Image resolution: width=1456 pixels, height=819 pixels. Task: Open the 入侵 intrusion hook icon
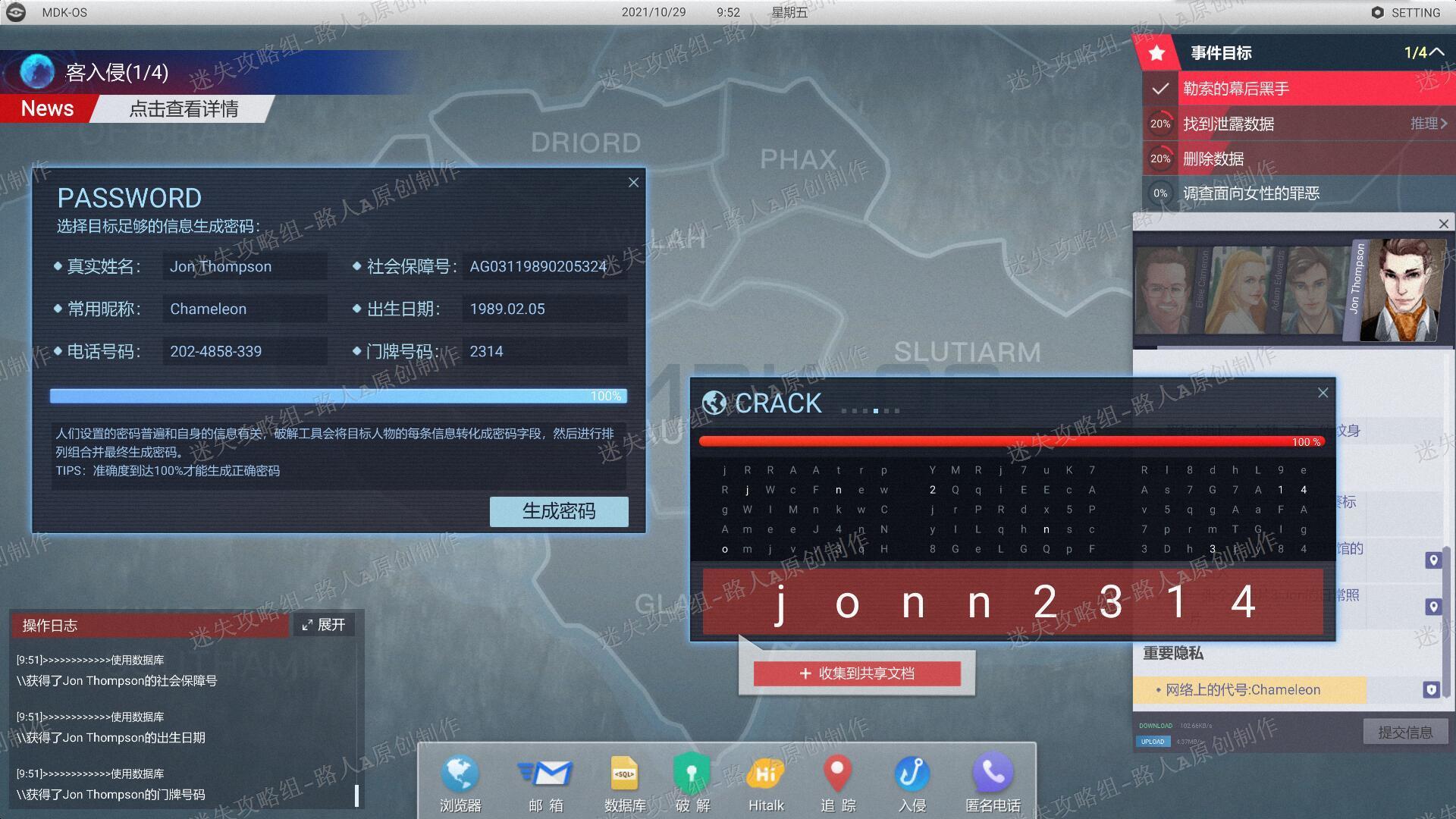(912, 783)
